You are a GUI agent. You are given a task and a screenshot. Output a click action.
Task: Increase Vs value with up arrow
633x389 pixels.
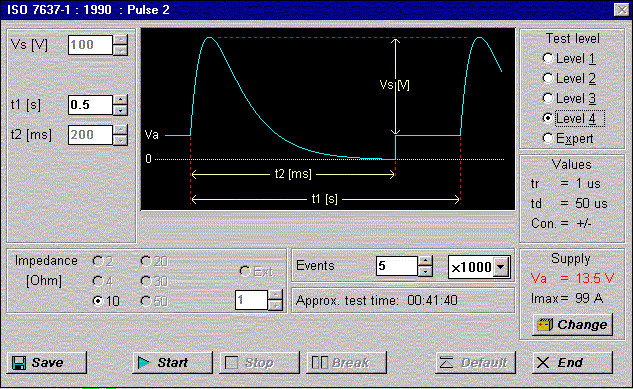coord(120,40)
